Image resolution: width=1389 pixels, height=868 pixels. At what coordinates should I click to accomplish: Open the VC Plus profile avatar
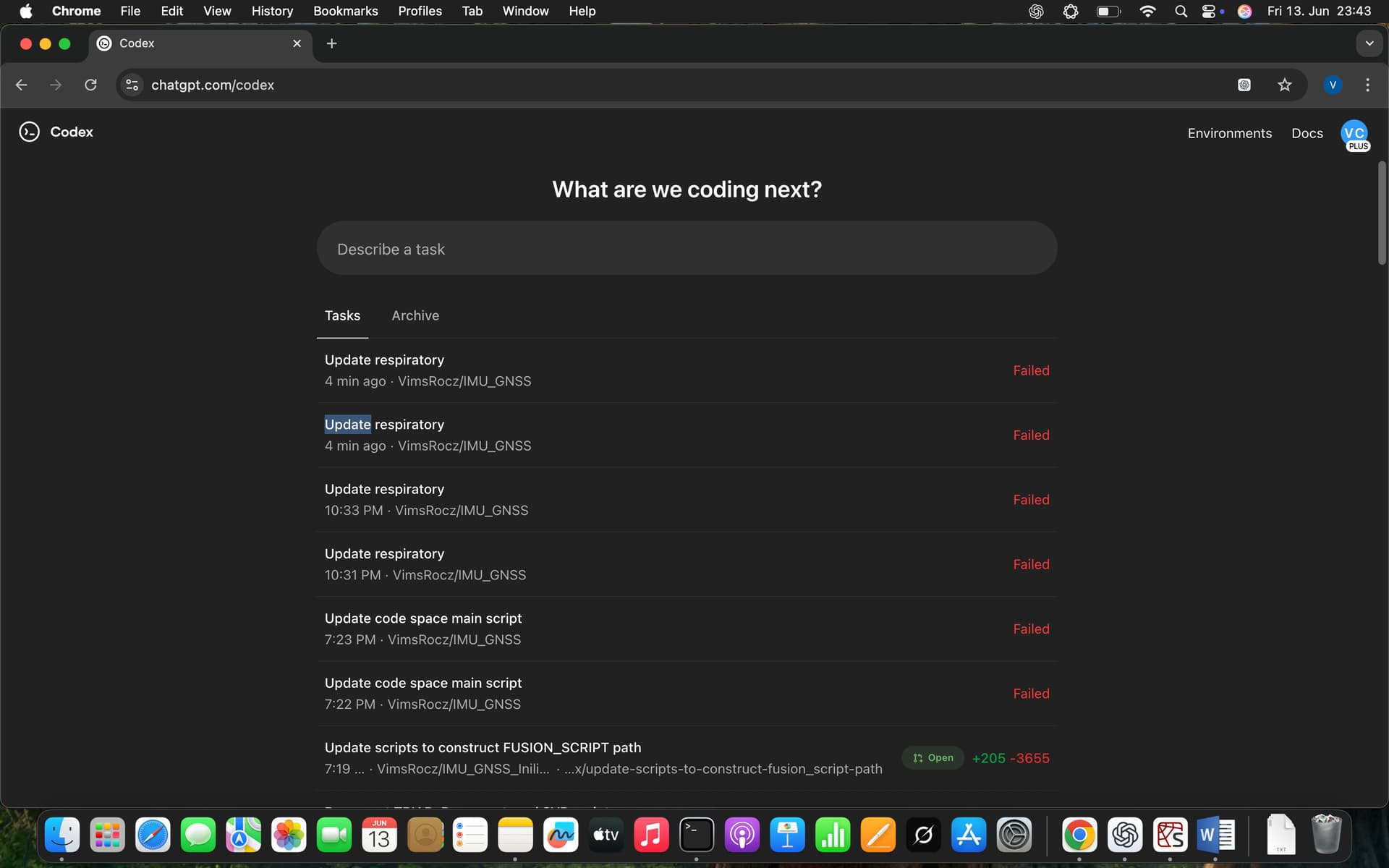click(1354, 134)
